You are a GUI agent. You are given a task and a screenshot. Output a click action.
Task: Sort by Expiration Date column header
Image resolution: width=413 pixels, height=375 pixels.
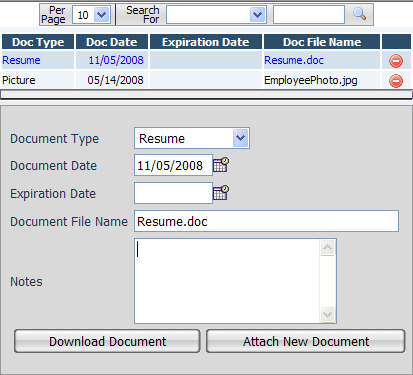[206, 42]
